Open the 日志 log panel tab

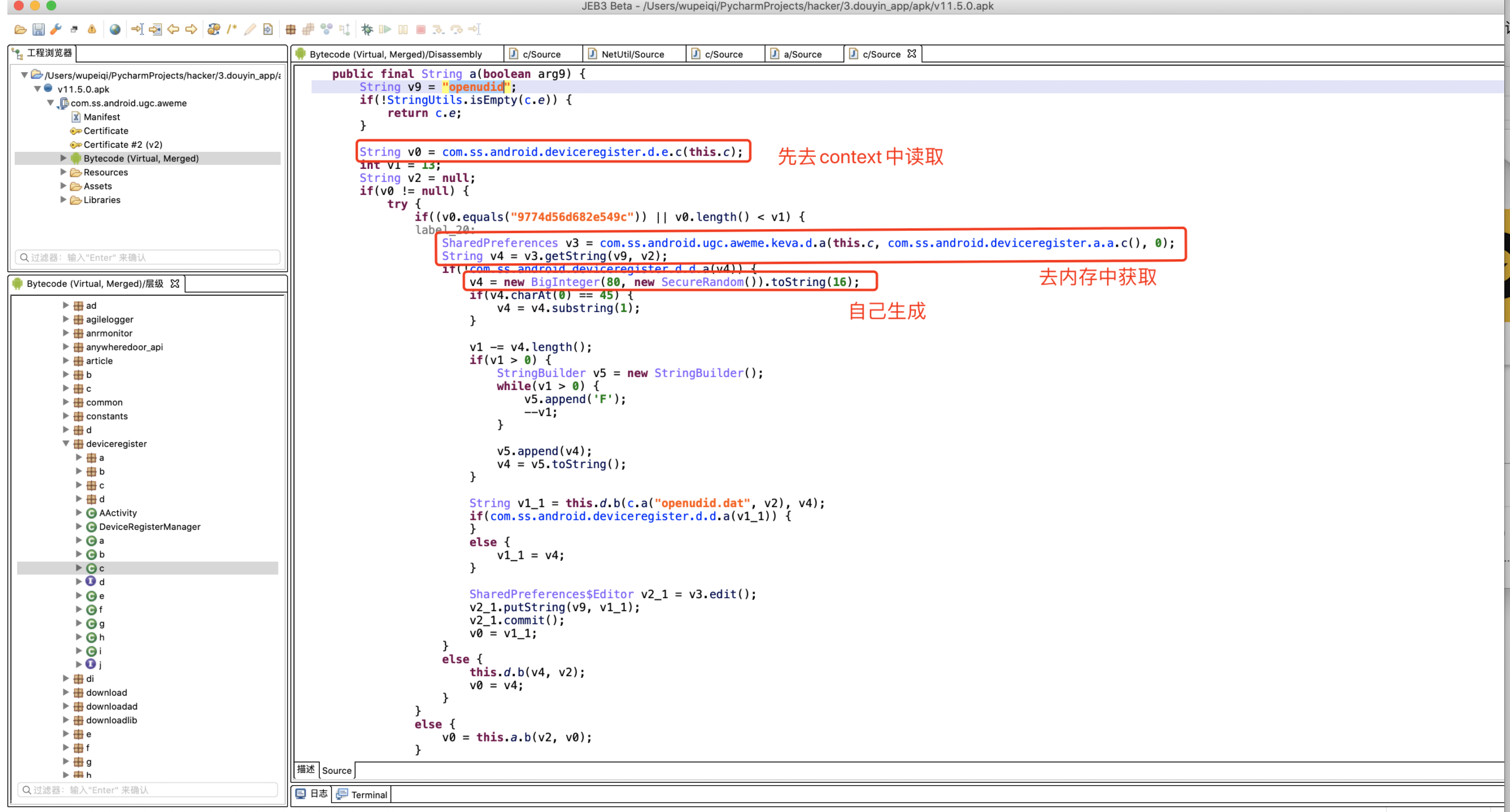pyautogui.click(x=312, y=794)
